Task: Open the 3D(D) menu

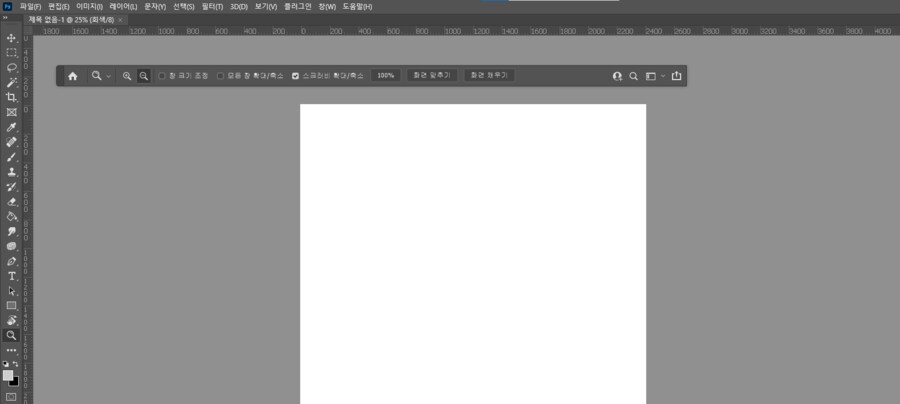Action: coord(239,7)
